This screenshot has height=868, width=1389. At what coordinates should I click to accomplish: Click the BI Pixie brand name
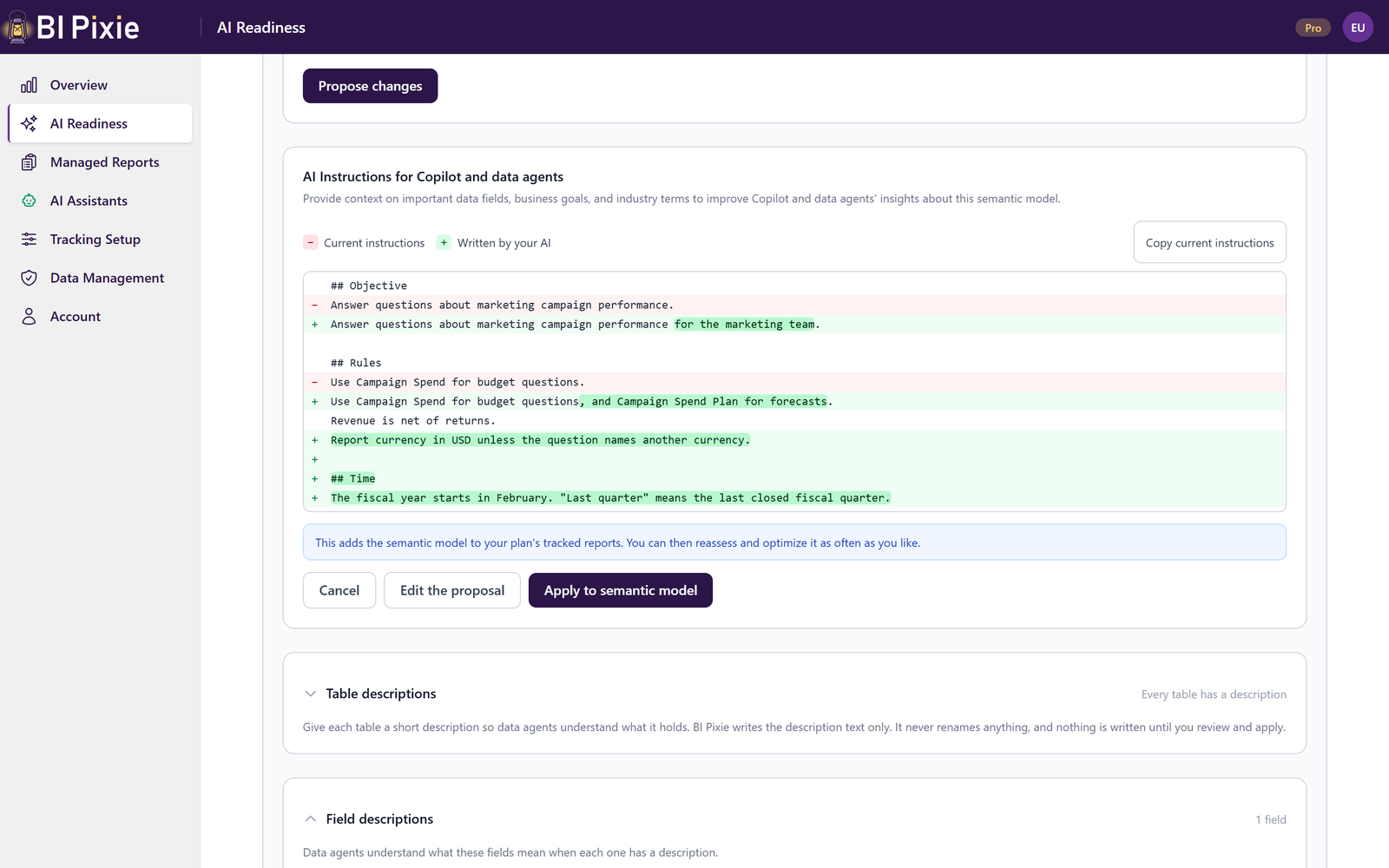point(88,27)
